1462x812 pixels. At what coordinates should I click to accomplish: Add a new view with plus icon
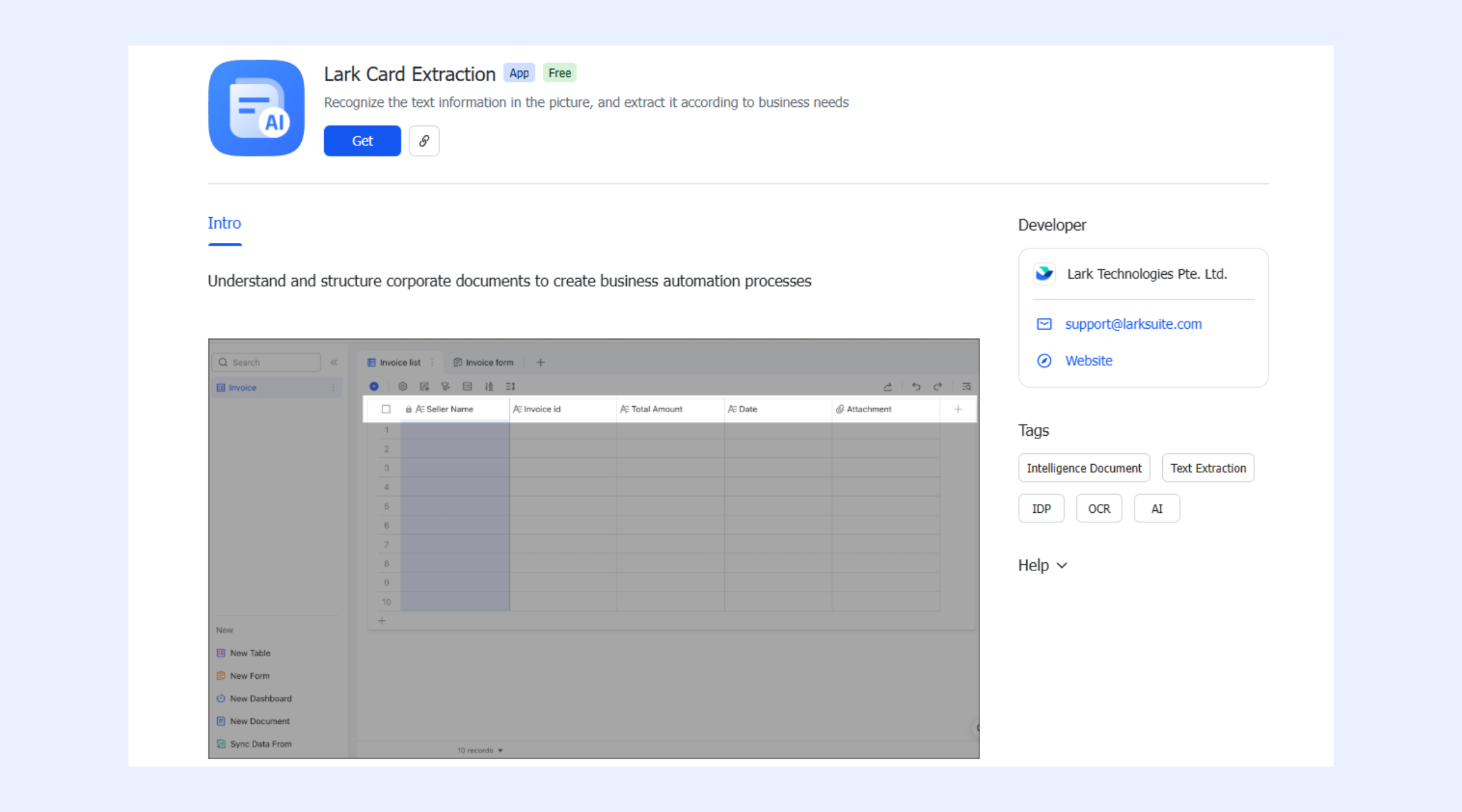tap(541, 363)
